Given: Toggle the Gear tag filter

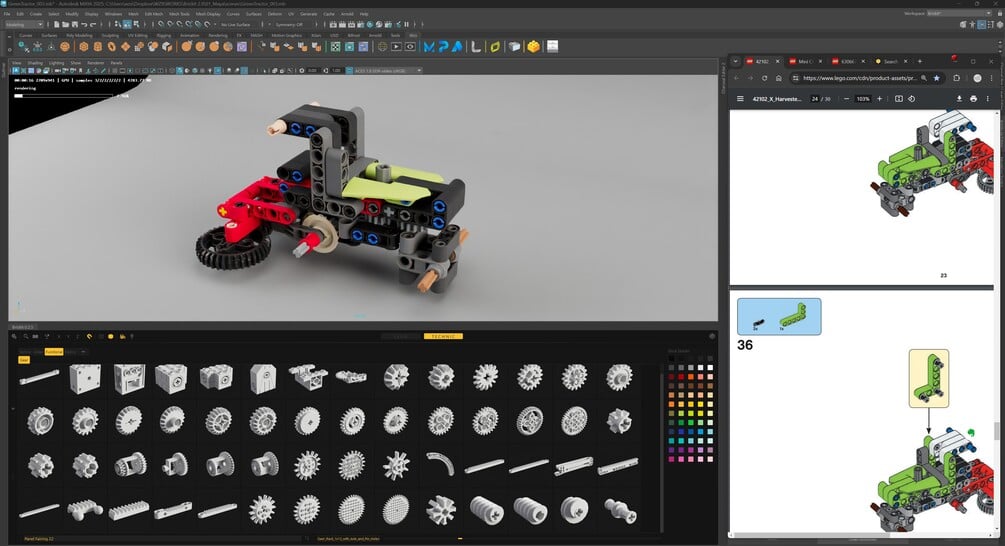Looking at the screenshot, I should 24,360.
